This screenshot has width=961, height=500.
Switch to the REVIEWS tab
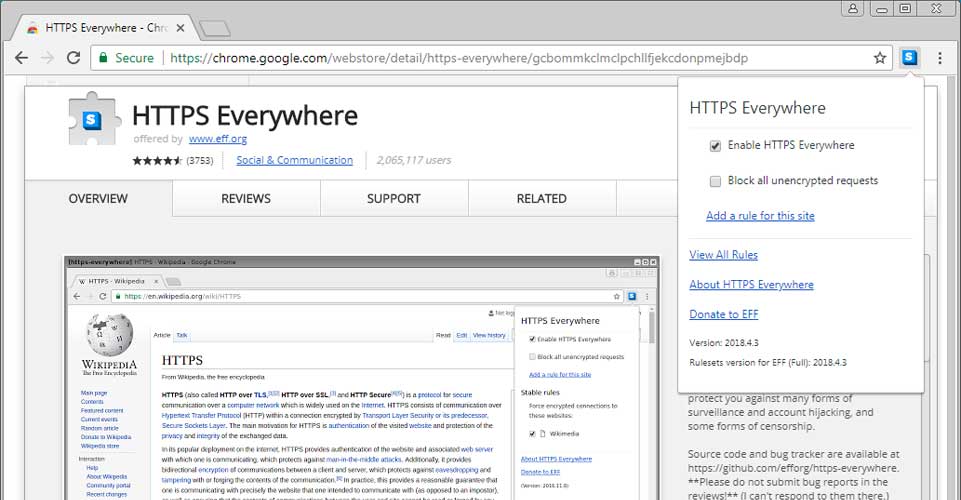coord(246,199)
